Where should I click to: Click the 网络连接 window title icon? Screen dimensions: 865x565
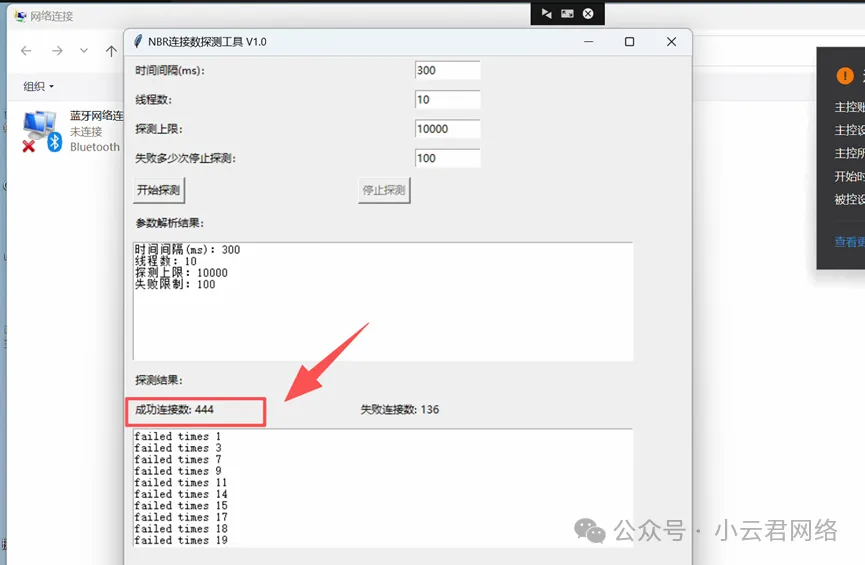(19, 16)
